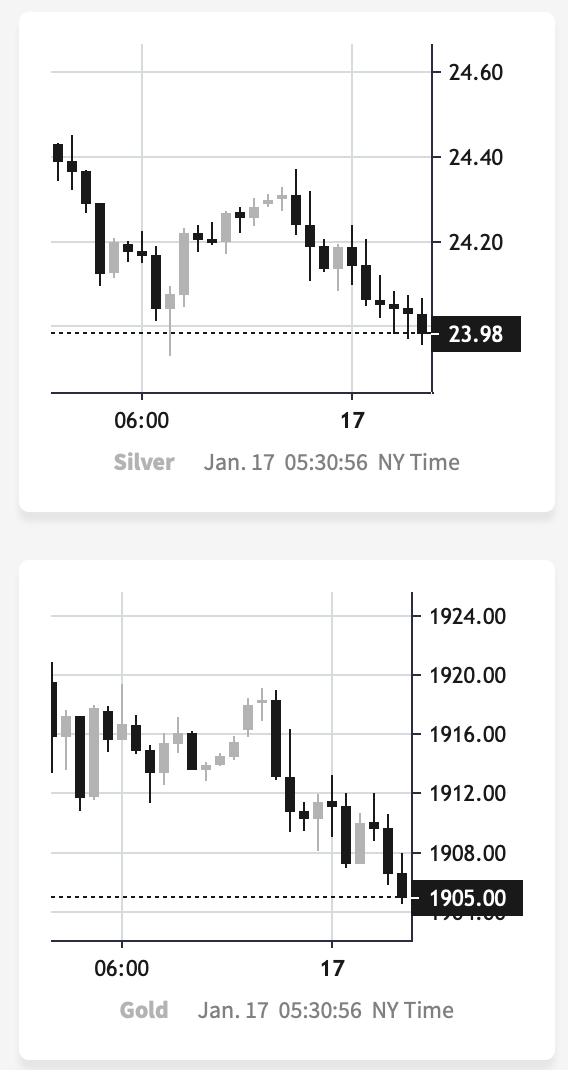Screen dimensions: 568x1070
Task: Click the 17 date marker on silver chart
Action: (352, 420)
